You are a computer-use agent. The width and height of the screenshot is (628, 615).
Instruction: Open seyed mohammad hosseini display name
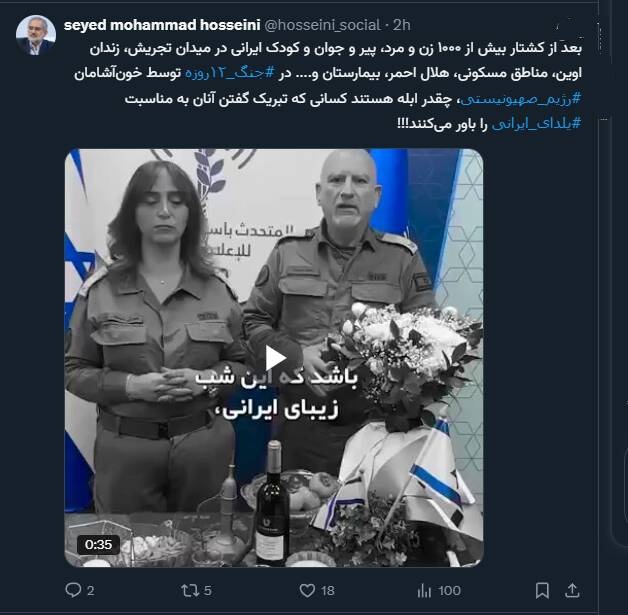(162, 25)
